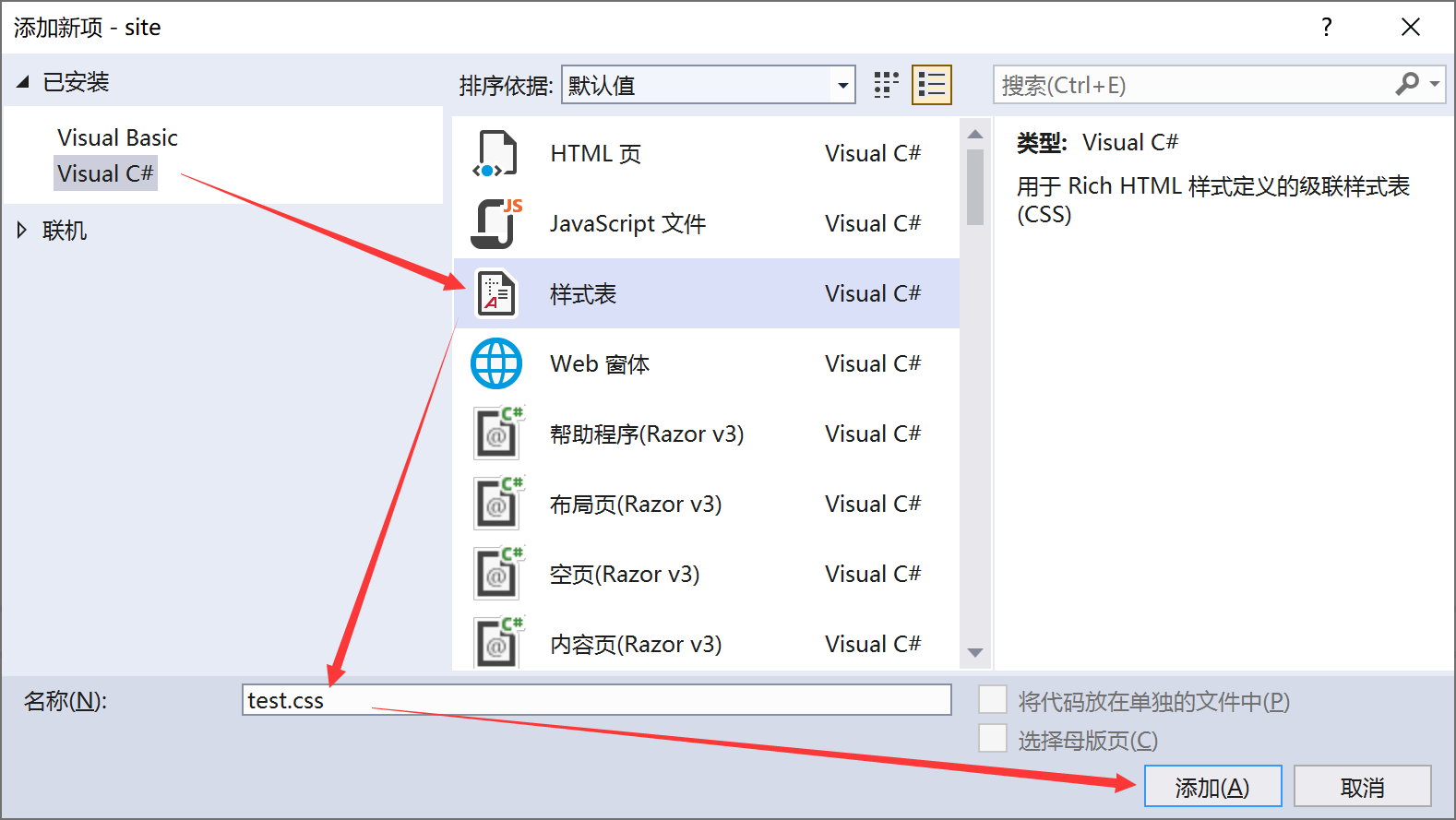
Task: Collapse the 已安装 tree node
Action: click(23, 82)
